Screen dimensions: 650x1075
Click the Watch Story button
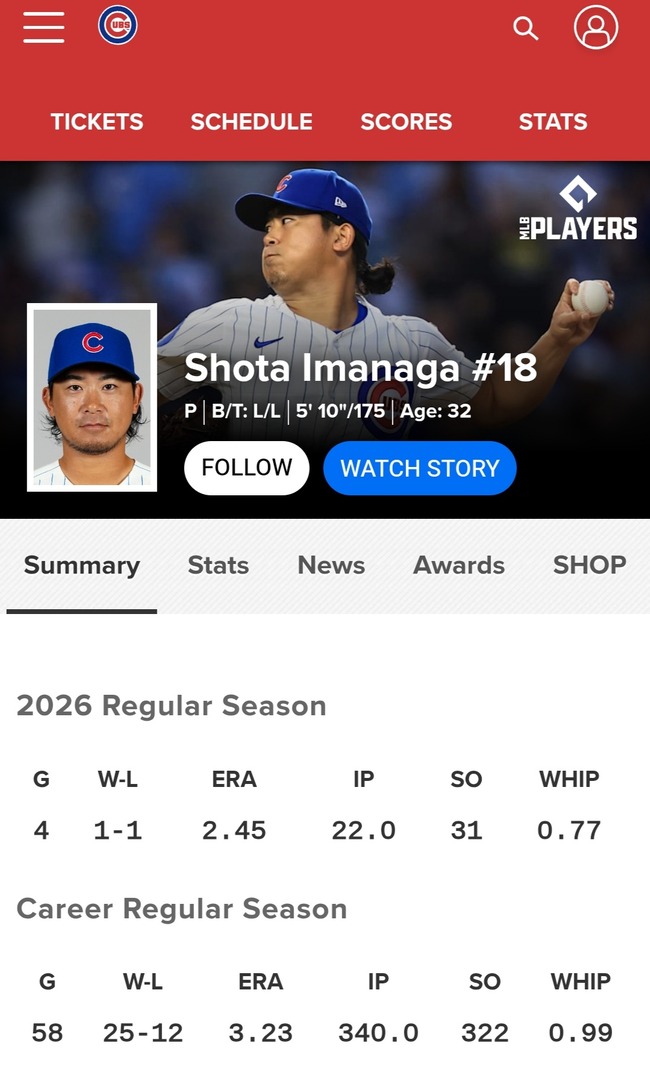point(419,468)
